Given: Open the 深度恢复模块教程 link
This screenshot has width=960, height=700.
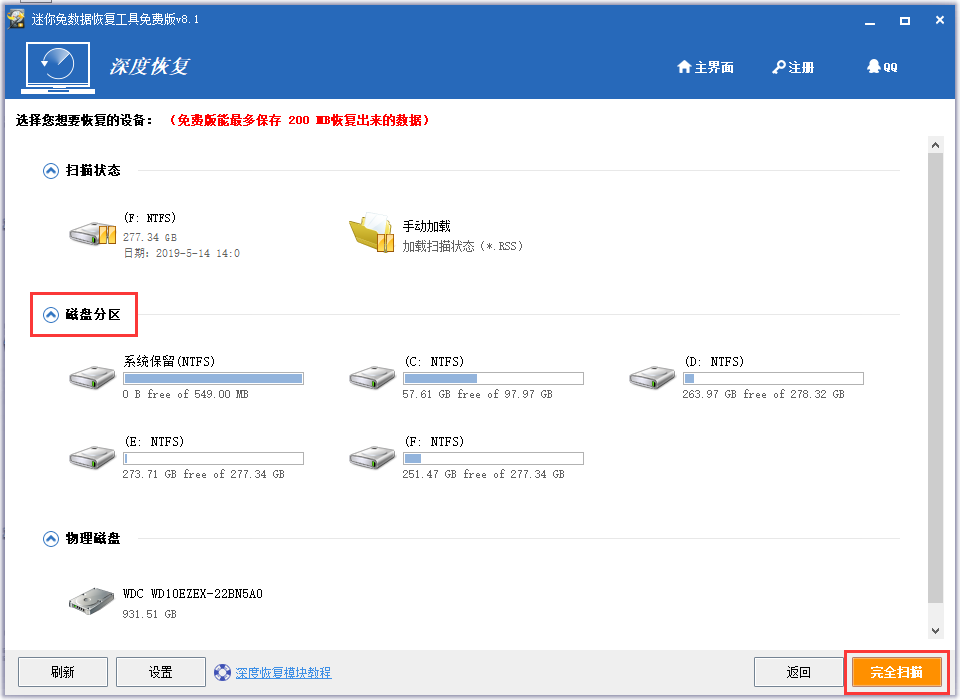Looking at the screenshot, I should pyautogui.click(x=283, y=672).
